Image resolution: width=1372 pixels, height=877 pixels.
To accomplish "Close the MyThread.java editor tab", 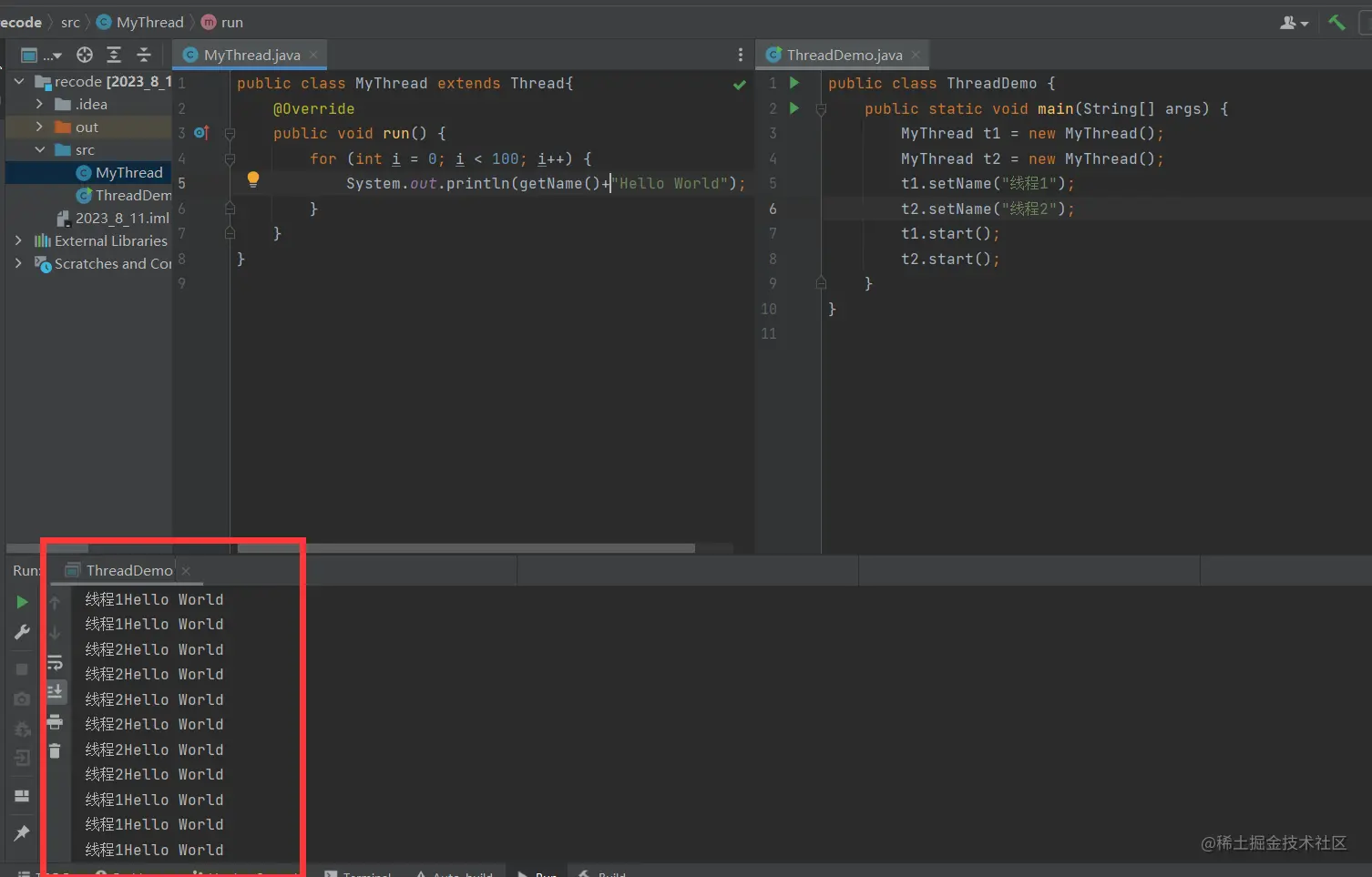I will 313,55.
